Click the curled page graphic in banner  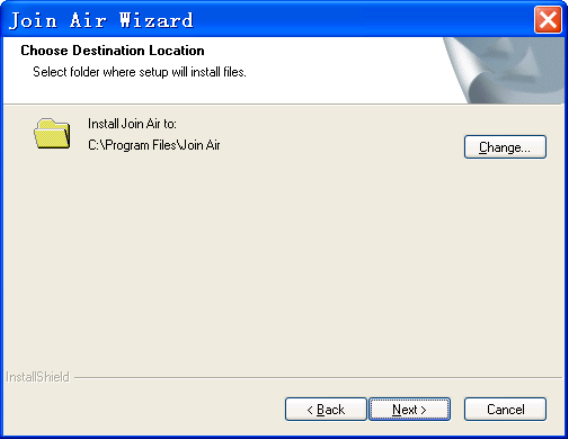(467, 71)
